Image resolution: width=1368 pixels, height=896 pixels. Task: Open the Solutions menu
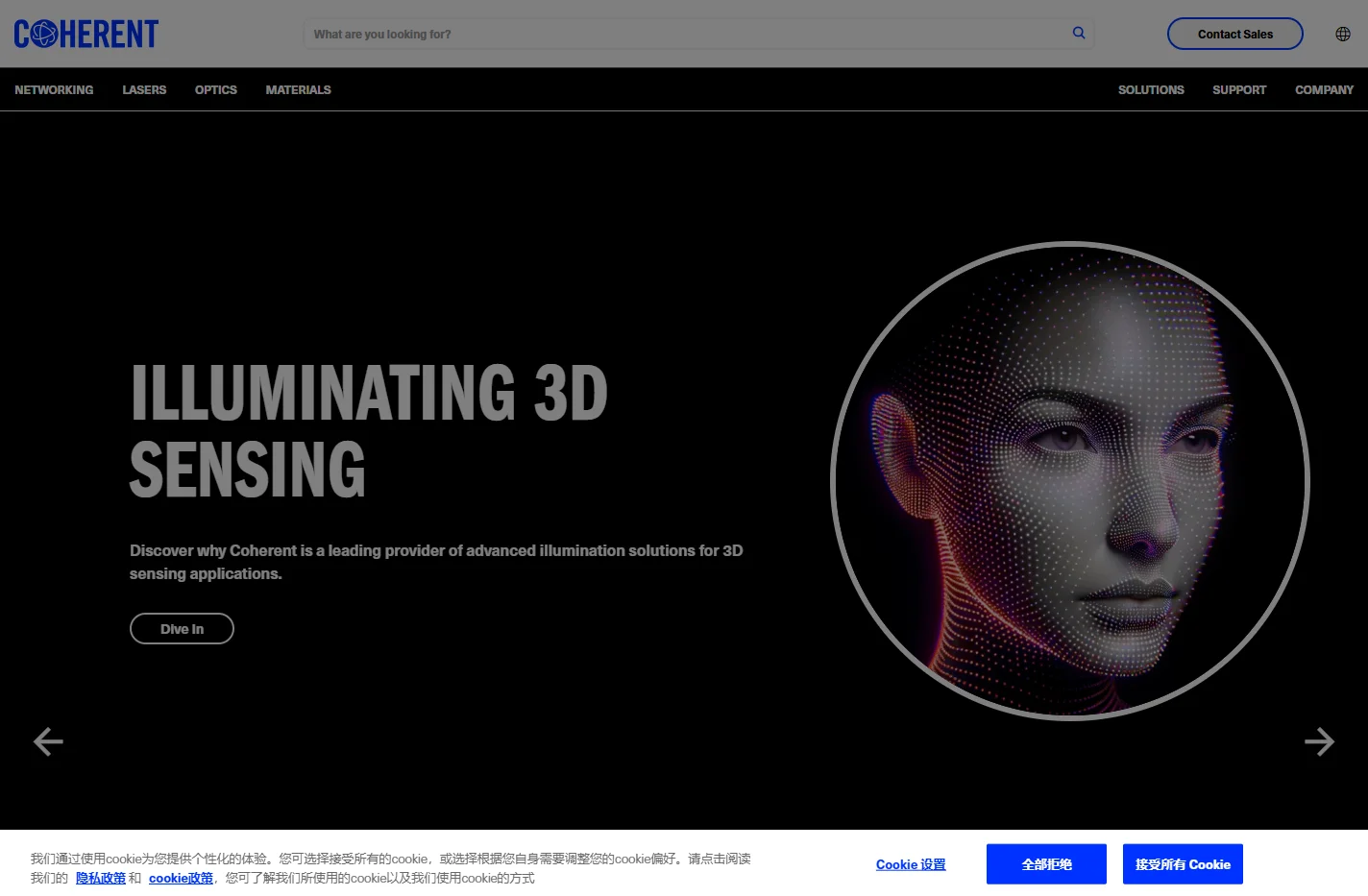1151,90
